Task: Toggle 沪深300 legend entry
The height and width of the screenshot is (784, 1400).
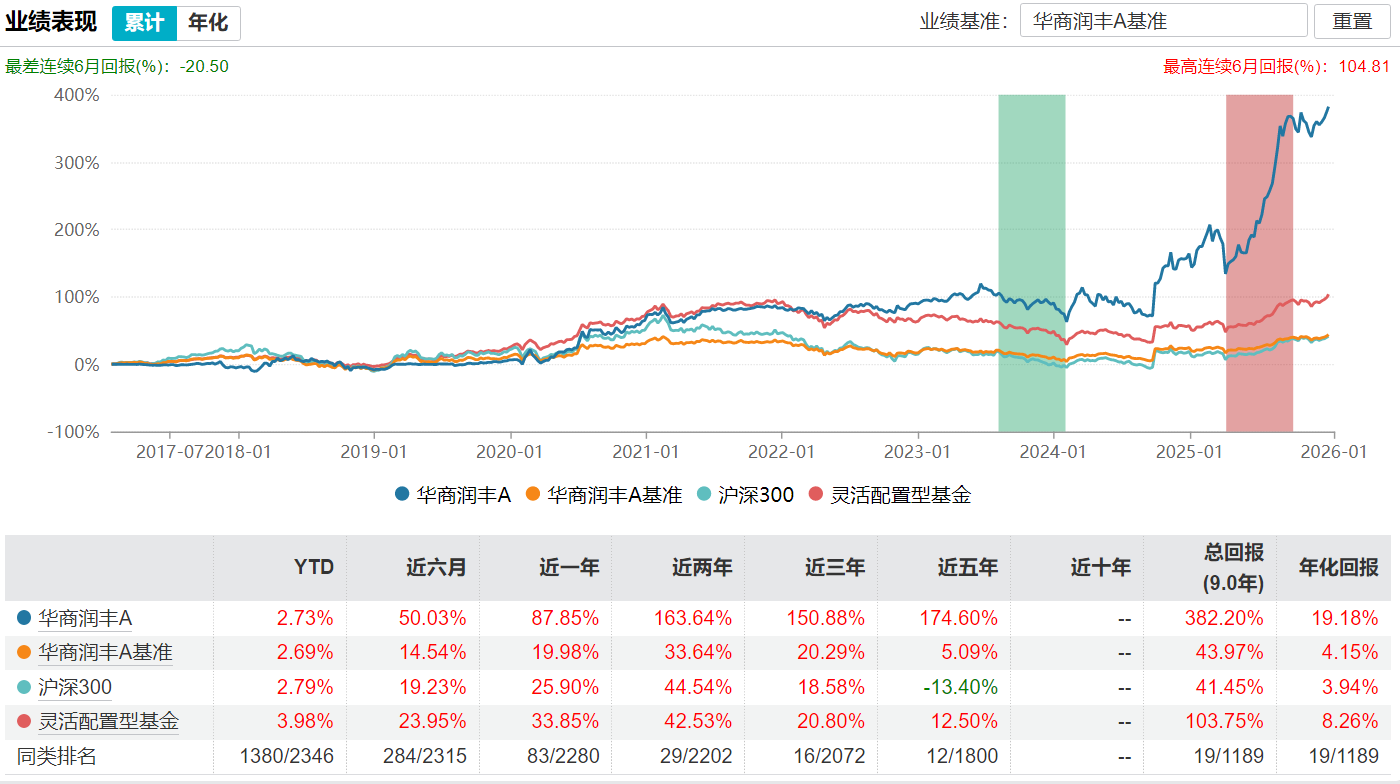Action: [x=745, y=494]
